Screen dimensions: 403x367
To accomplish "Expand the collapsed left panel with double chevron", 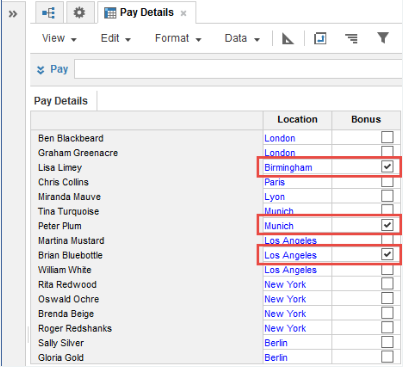I will click(x=13, y=14).
